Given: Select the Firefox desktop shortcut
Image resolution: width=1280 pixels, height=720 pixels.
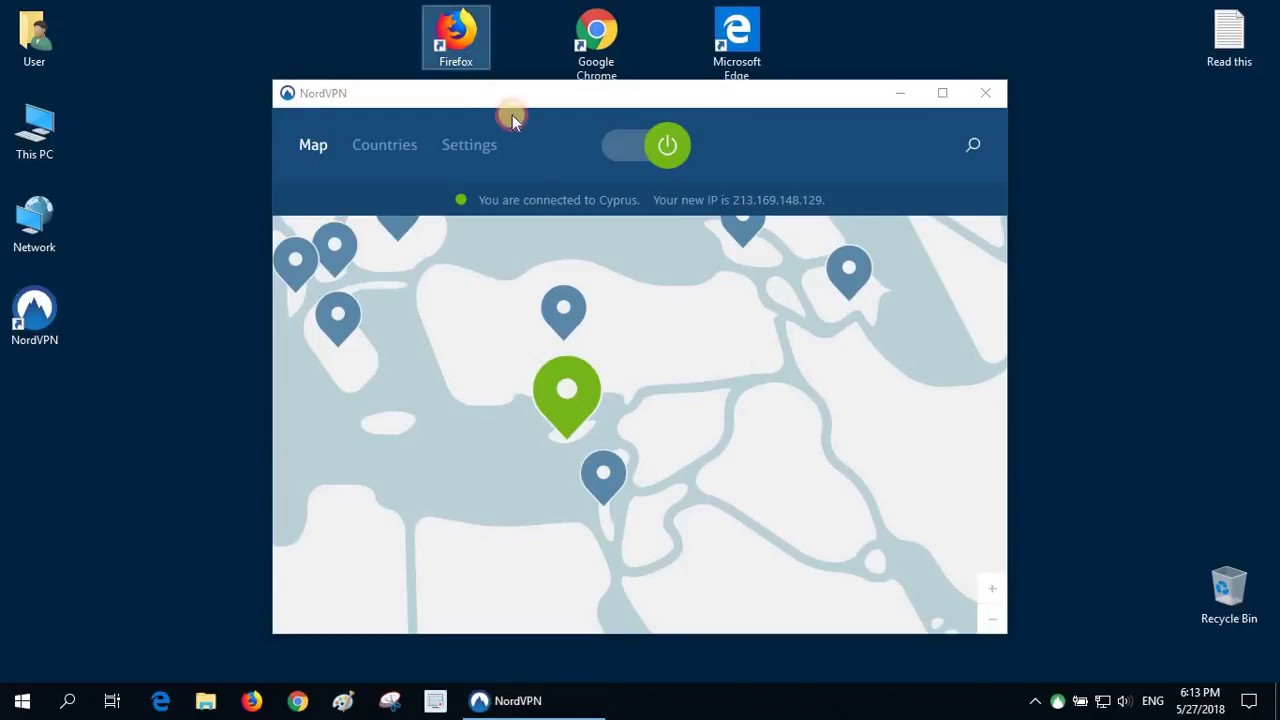Looking at the screenshot, I should pyautogui.click(x=456, y=38).
